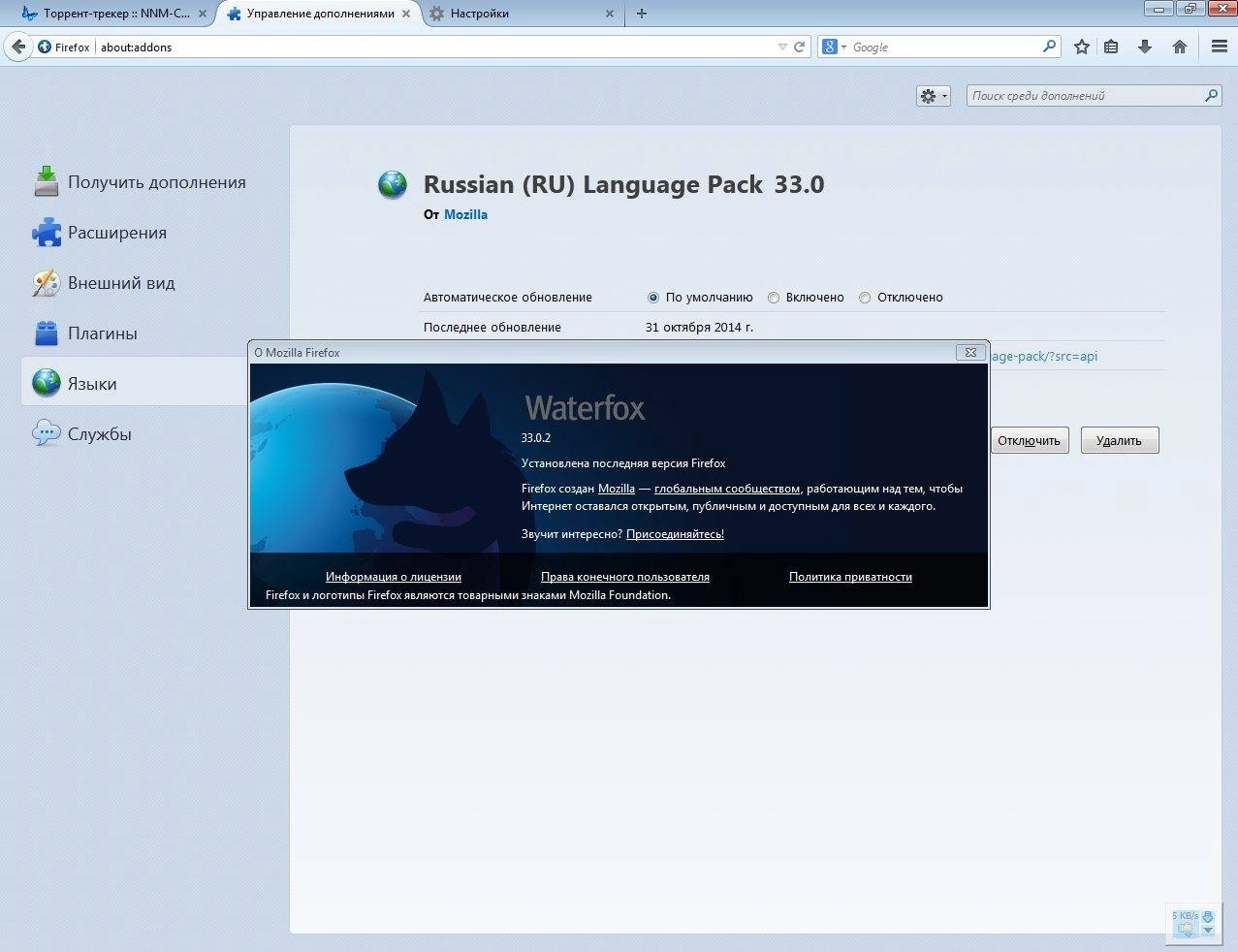Close the Настройки tab
Viewport: 1238px width, 952px height.
click(610, 14)
